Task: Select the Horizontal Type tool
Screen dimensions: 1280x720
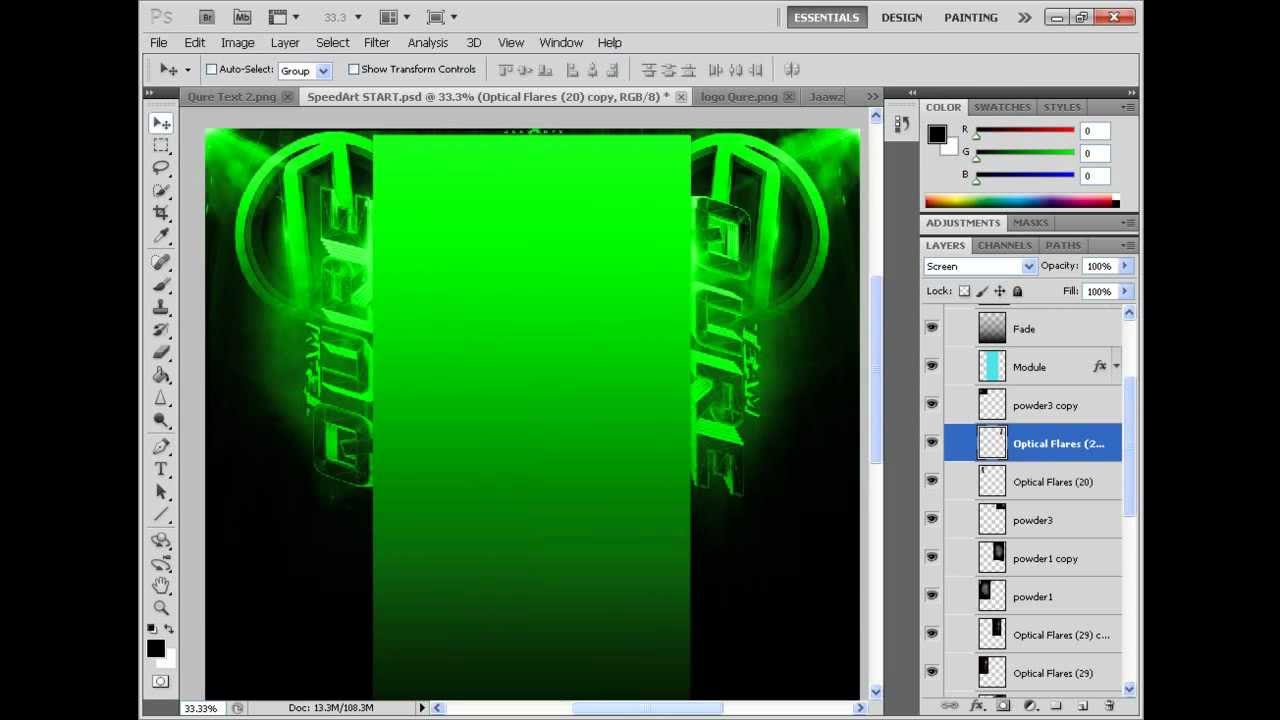Action: [x=161, y=469]
